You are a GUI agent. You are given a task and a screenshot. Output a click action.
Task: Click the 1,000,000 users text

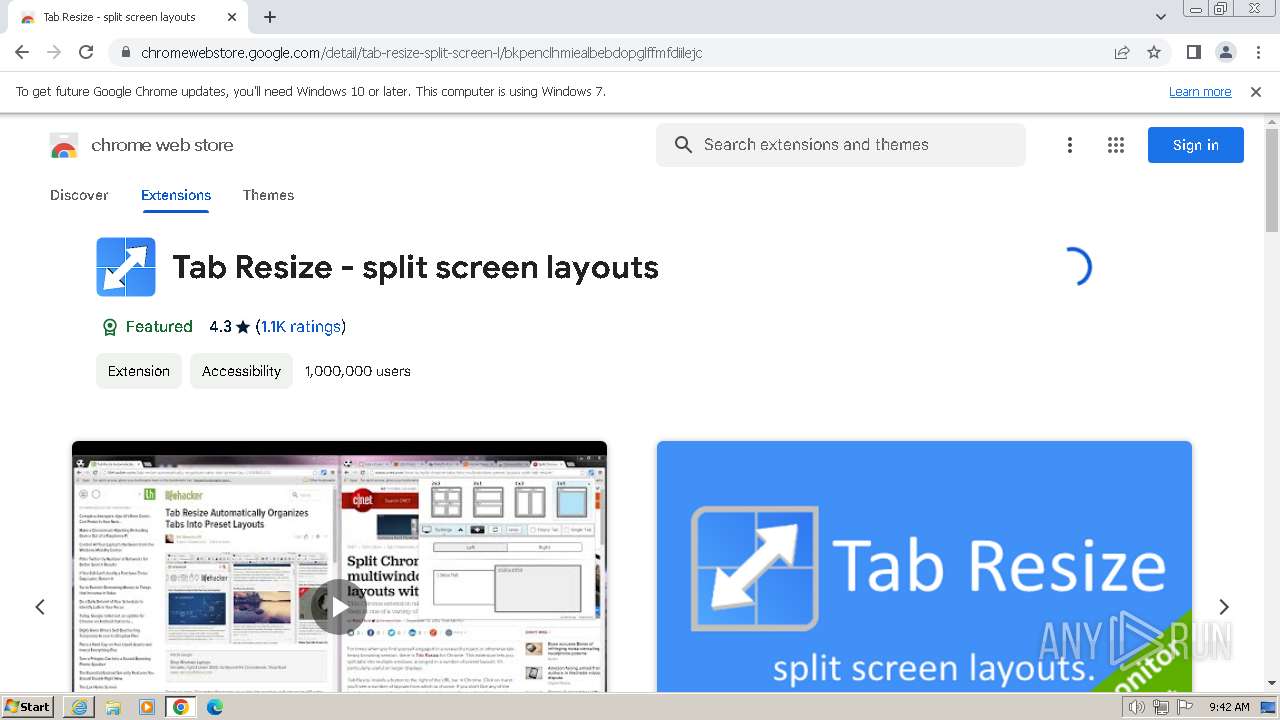point(358,371)
